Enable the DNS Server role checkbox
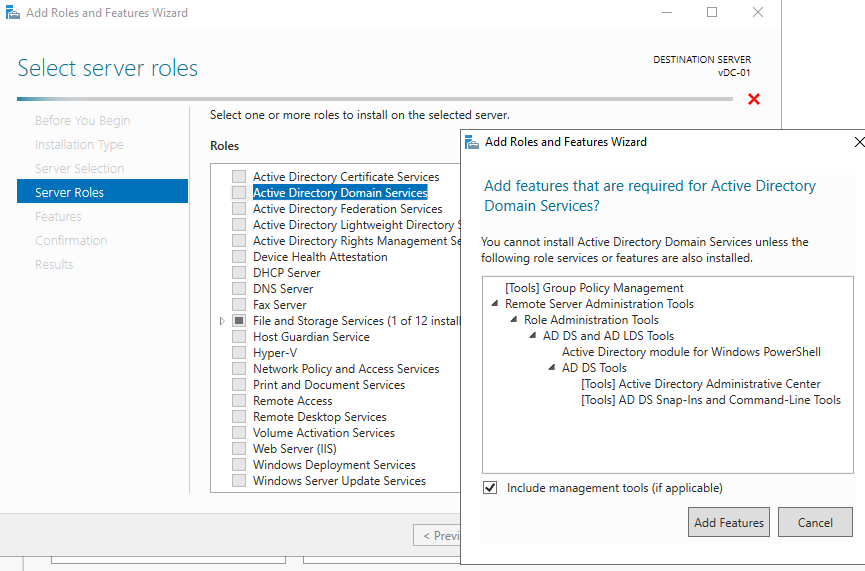The width and height of the screenshot is (865, 571). [x=239, y=289]
